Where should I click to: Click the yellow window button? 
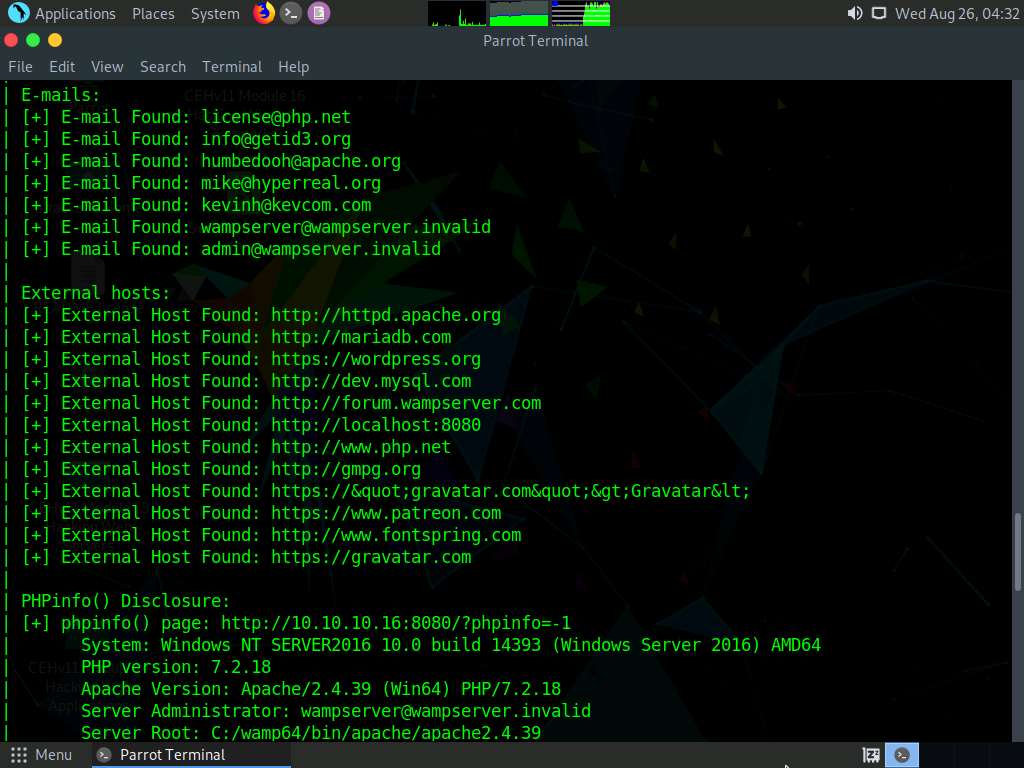[55, 40]
